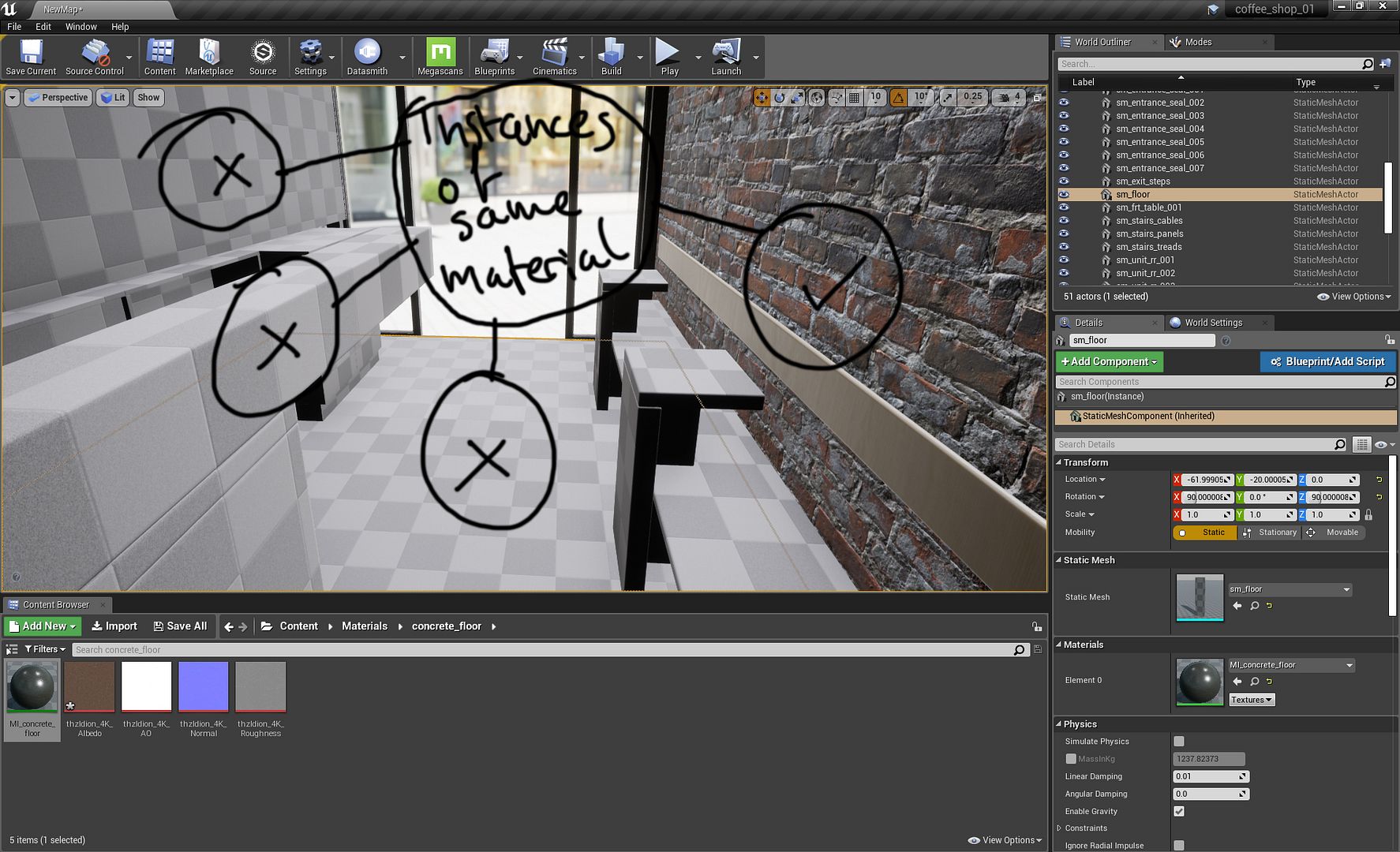Open the Megascans plugin icon
This screenshot has height=852, width=1400.
point(440,58)
